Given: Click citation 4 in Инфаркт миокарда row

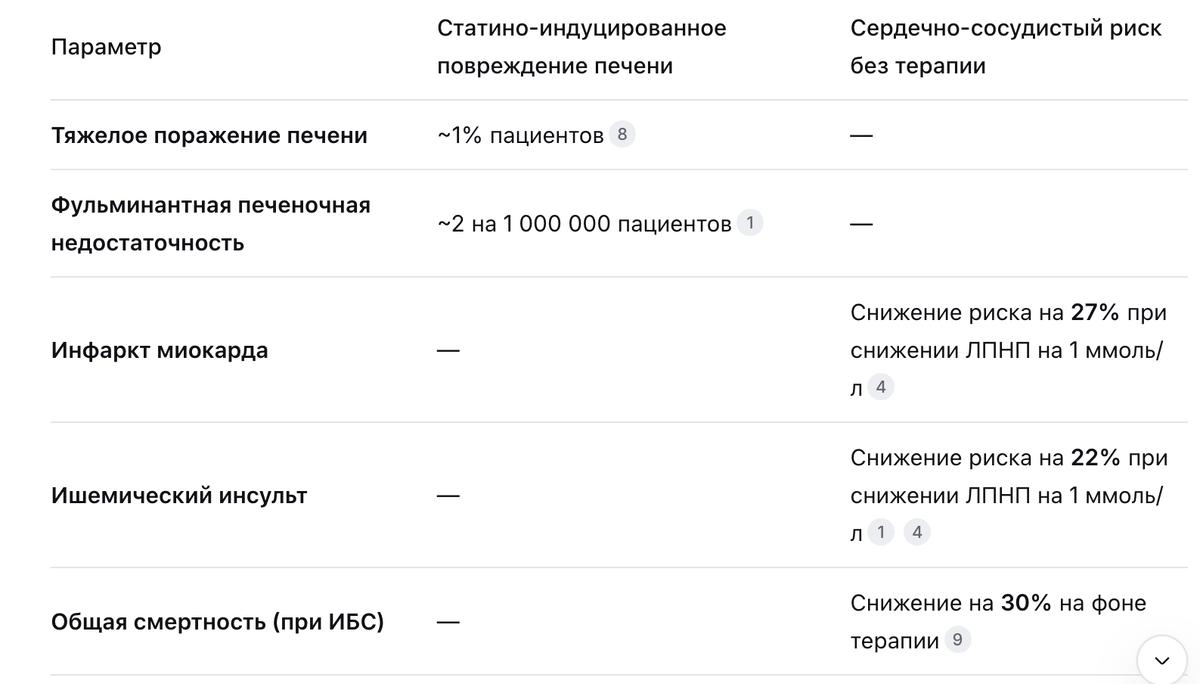Looking at the screenshot, I should (x=880, y=387).
